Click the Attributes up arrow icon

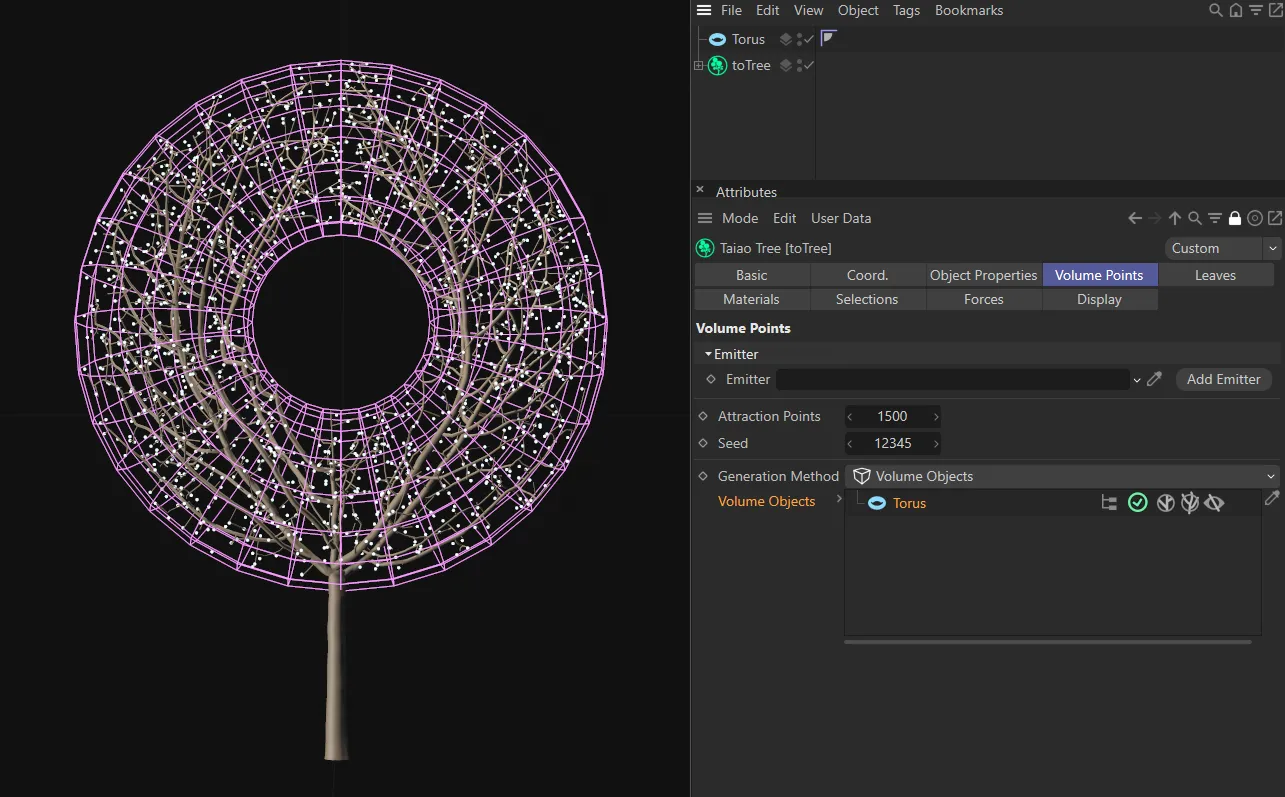point(1175,218)
